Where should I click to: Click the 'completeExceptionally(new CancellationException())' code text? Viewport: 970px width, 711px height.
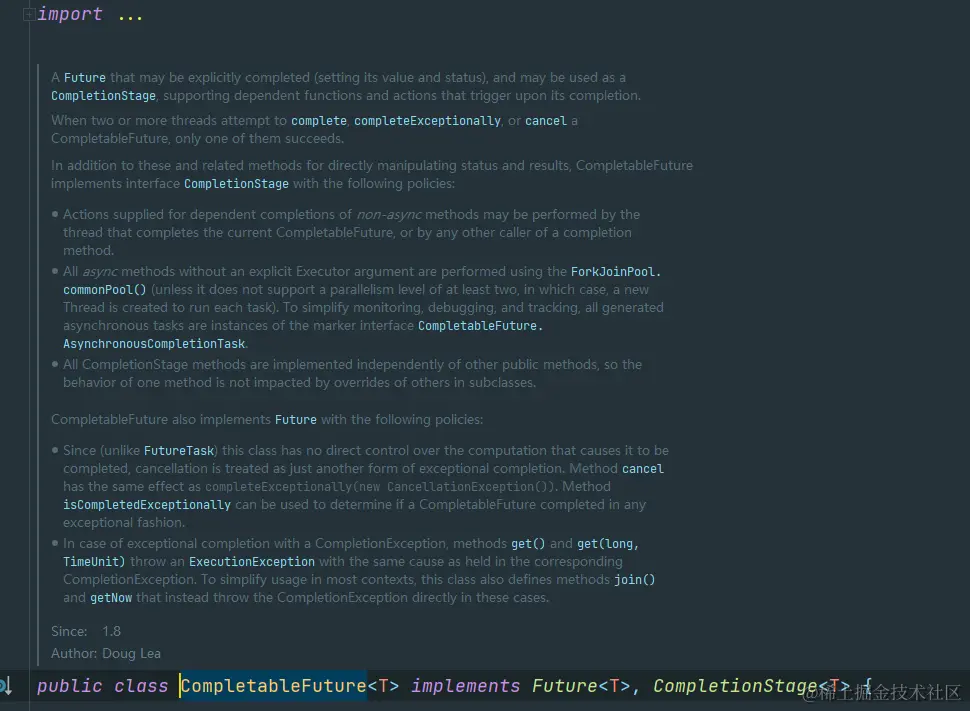coord(380,486)
